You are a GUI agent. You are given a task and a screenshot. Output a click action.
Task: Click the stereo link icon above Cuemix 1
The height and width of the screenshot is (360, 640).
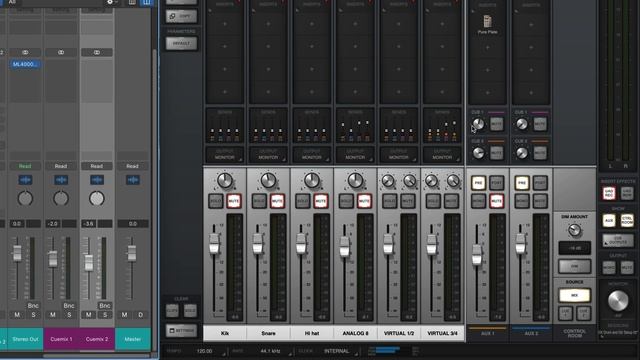(61, 52)
